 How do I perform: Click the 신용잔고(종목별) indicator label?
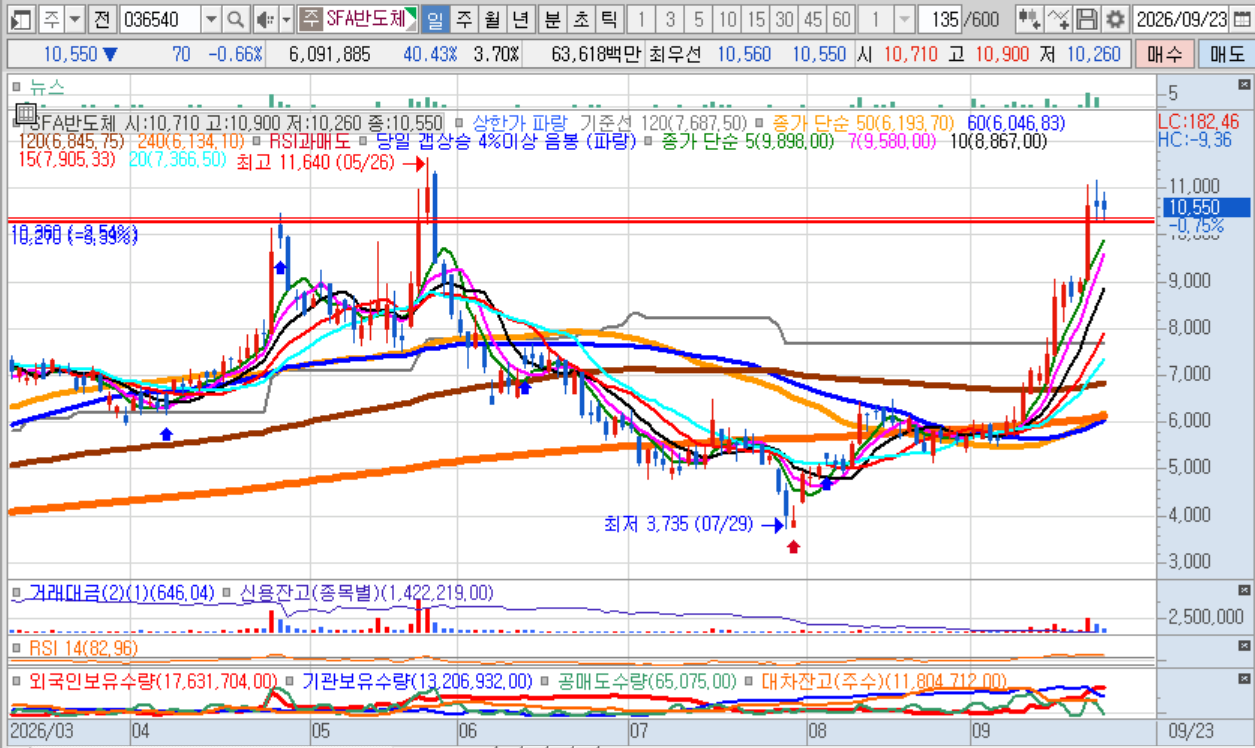pyautogui.click(x=366, y=593)
